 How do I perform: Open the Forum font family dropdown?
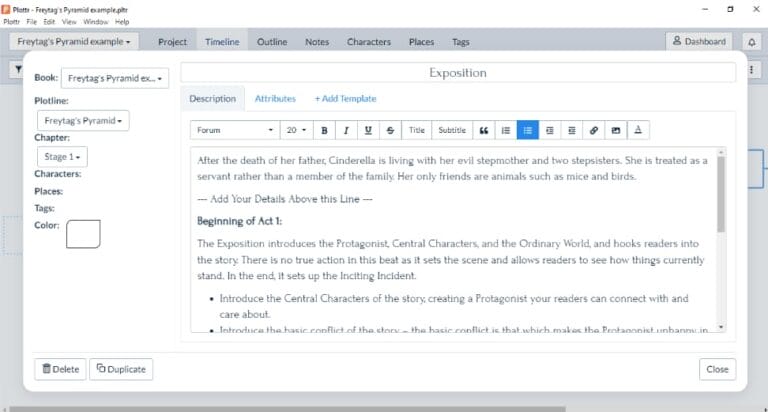[235, 130]
